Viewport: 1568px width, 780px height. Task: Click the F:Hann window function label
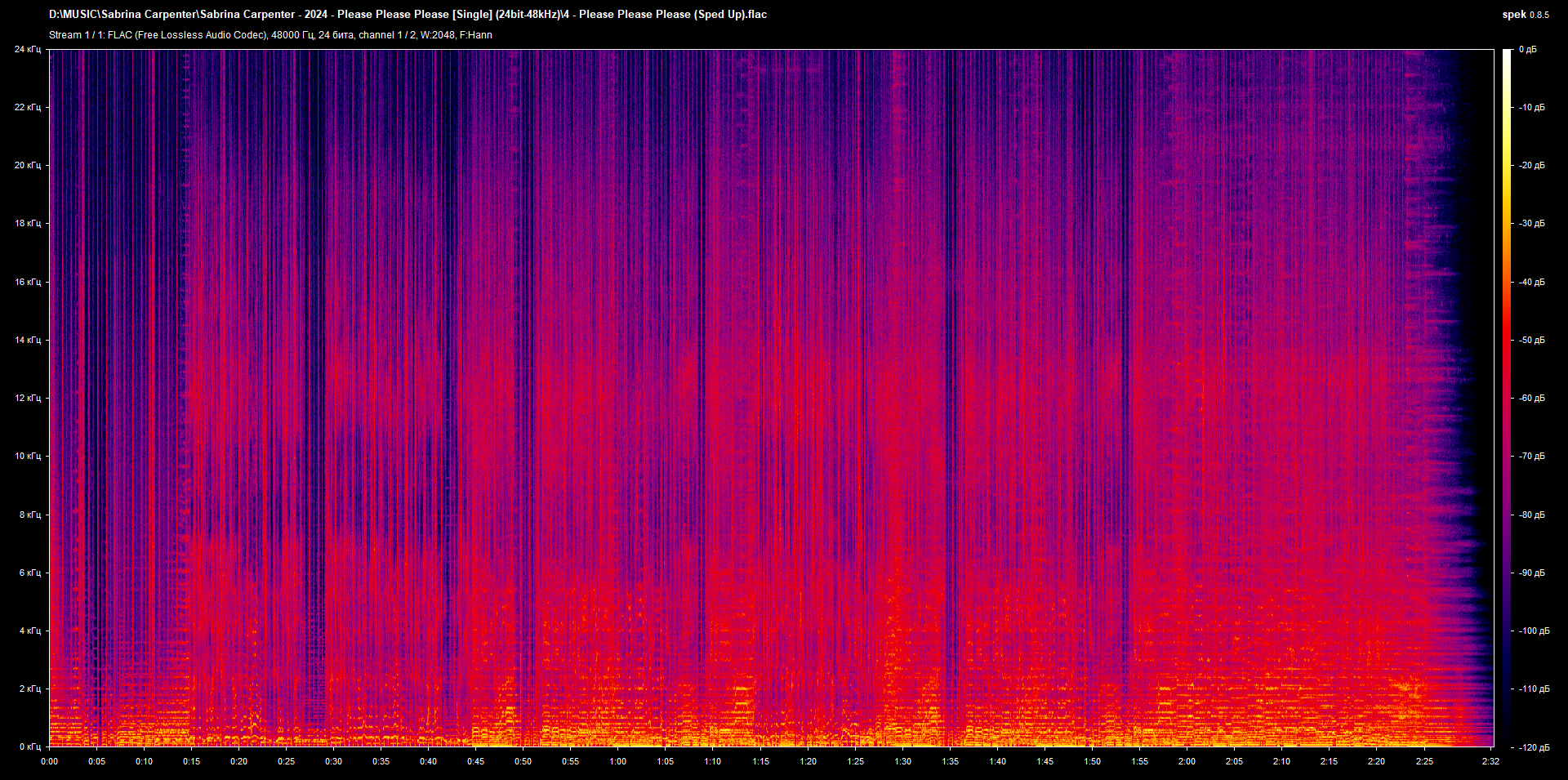[476, 34]
